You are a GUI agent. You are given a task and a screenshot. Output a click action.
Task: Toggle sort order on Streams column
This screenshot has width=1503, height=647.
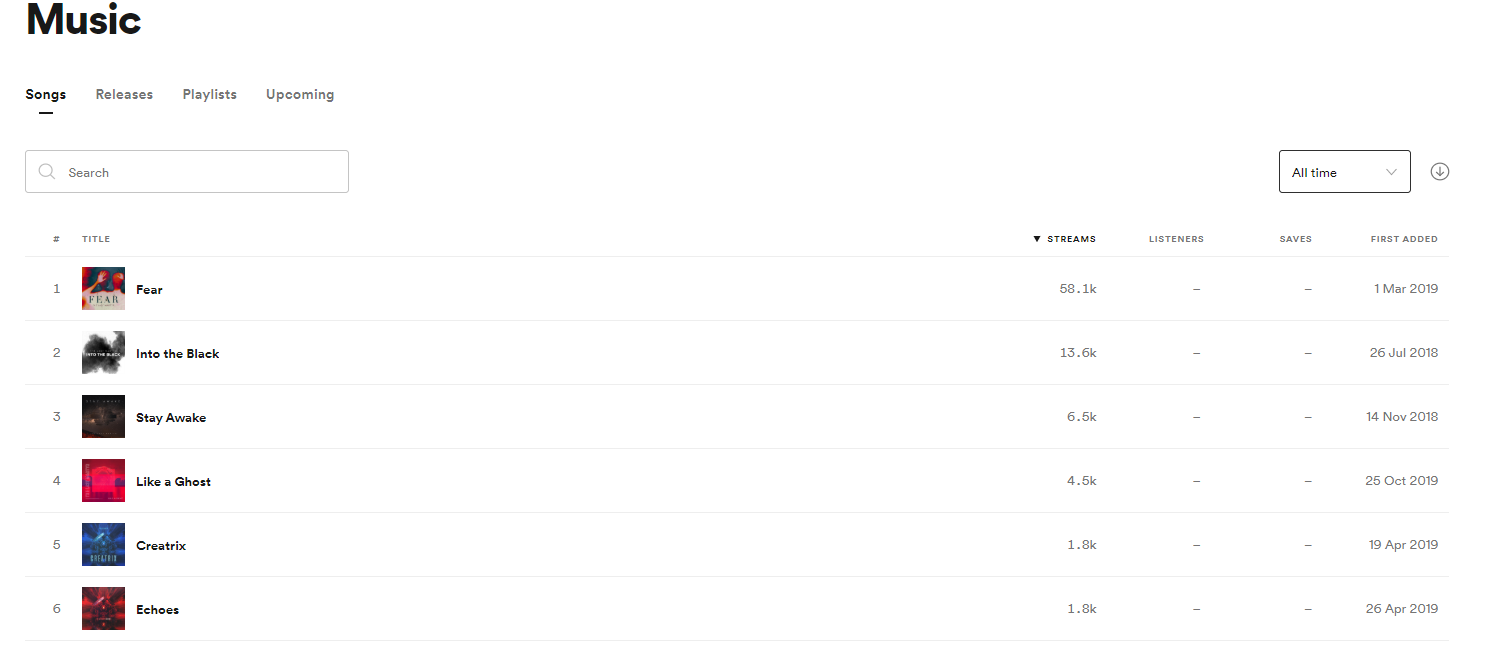(1064, 239)
